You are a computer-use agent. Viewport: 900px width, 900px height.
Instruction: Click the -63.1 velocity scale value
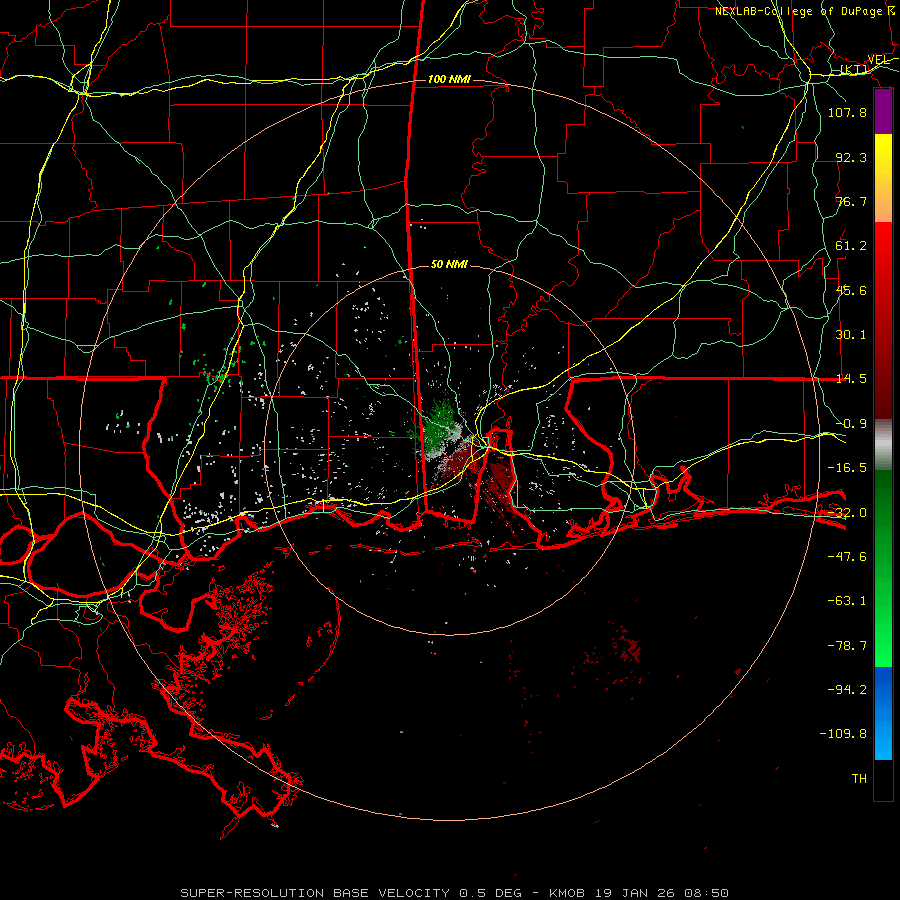click(x=847, y=601)
